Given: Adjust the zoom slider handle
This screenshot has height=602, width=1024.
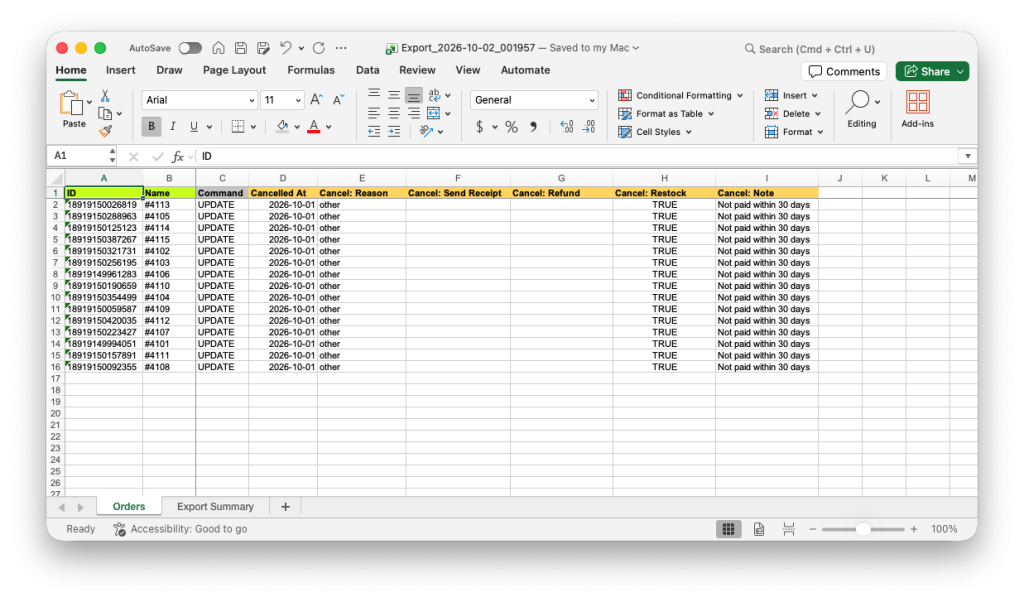Looking at the screenshot, I should [x=863, y=529].
